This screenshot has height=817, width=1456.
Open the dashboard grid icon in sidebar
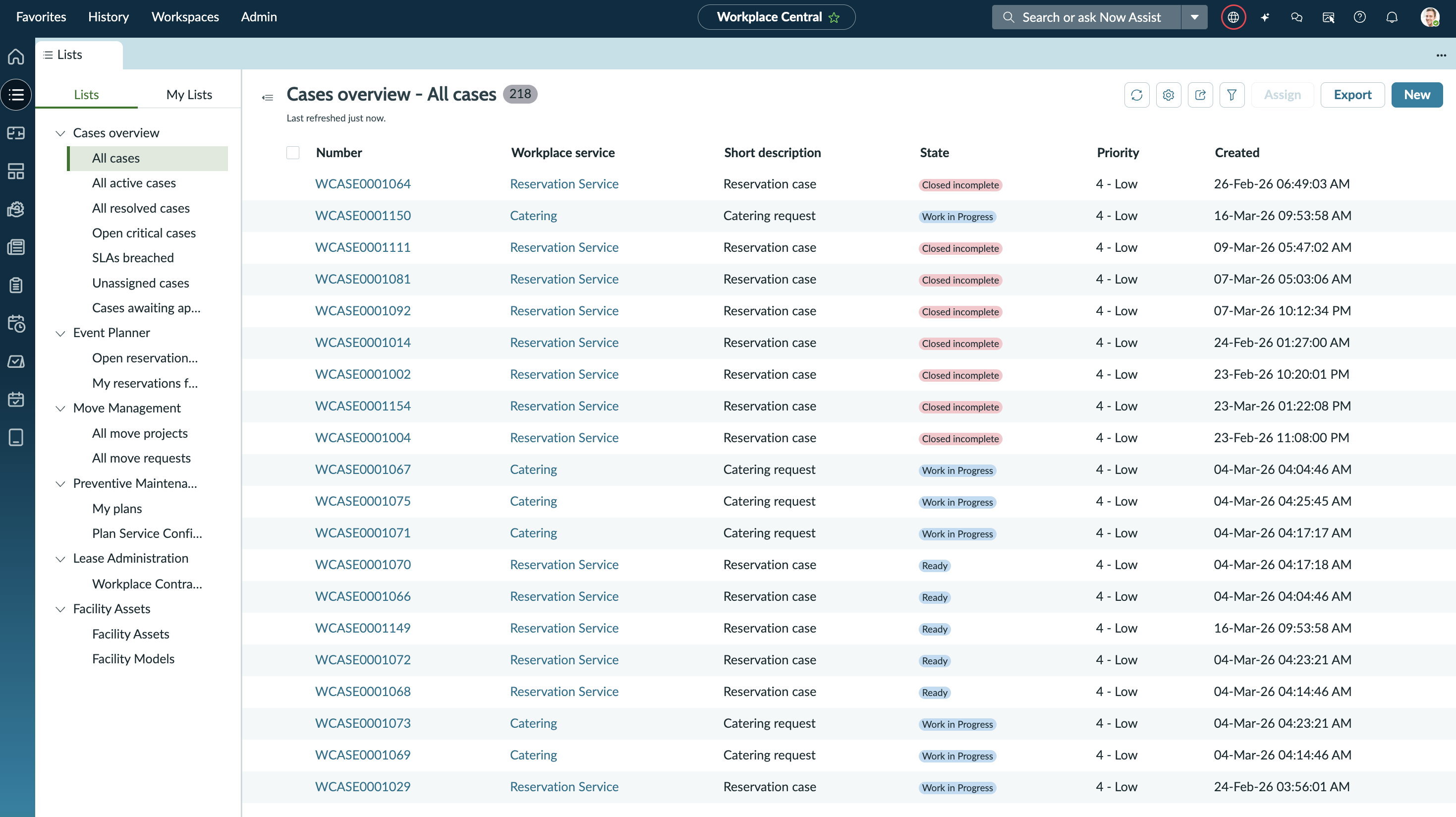tap(16, 171)
